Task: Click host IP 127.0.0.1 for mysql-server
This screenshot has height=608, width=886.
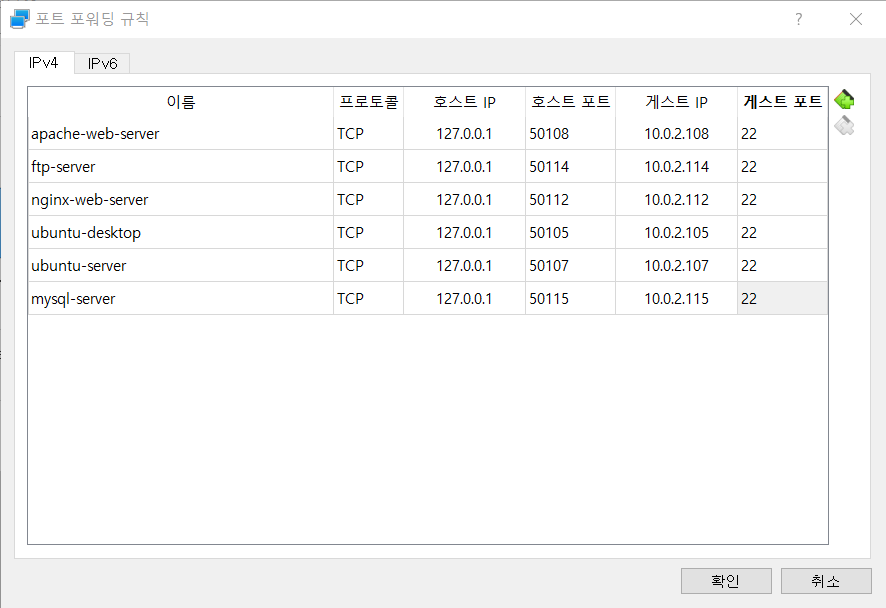Action: pos(464,298)
